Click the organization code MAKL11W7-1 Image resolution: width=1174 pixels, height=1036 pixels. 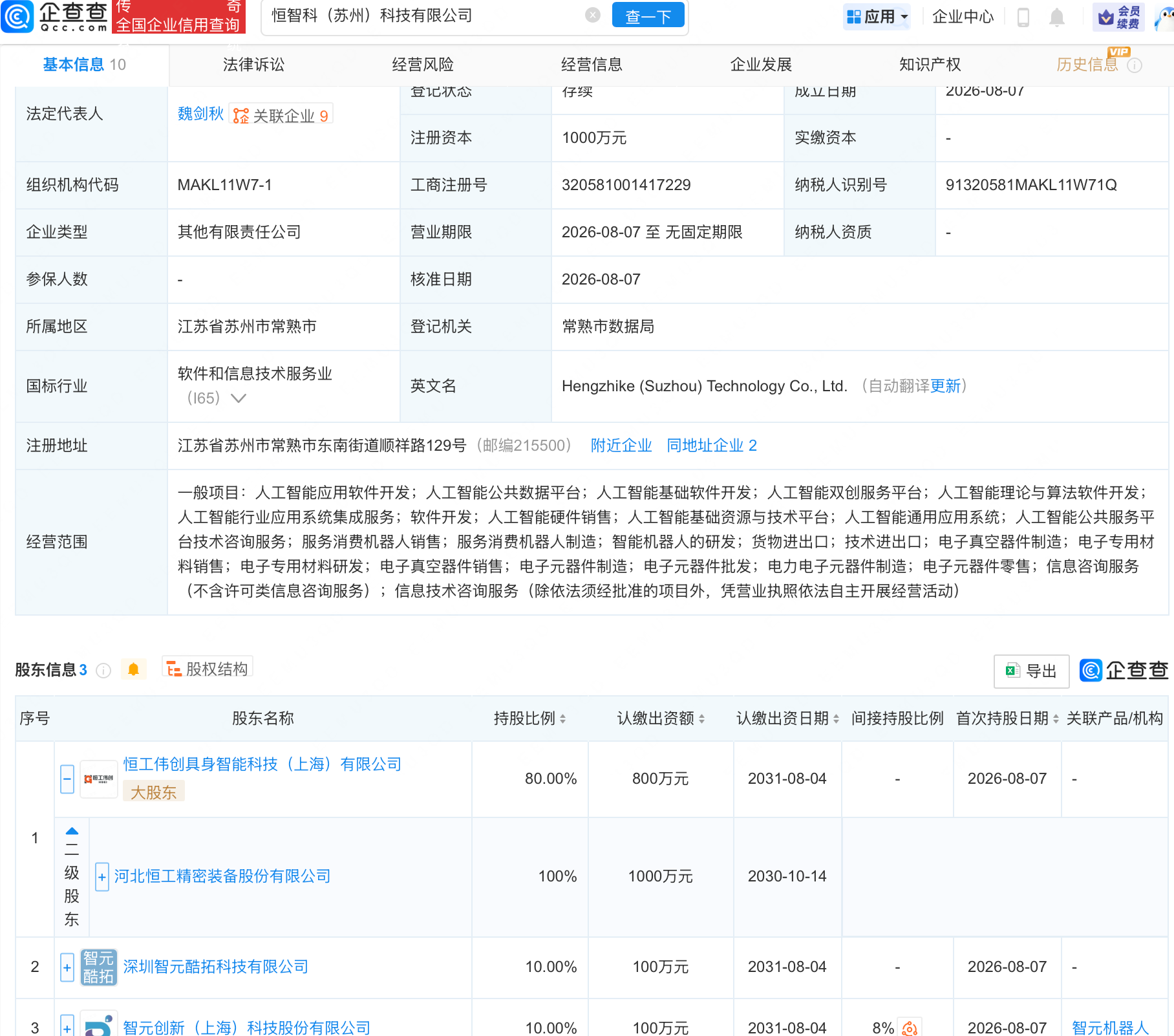pyautogui.click(x=225, y=185)
